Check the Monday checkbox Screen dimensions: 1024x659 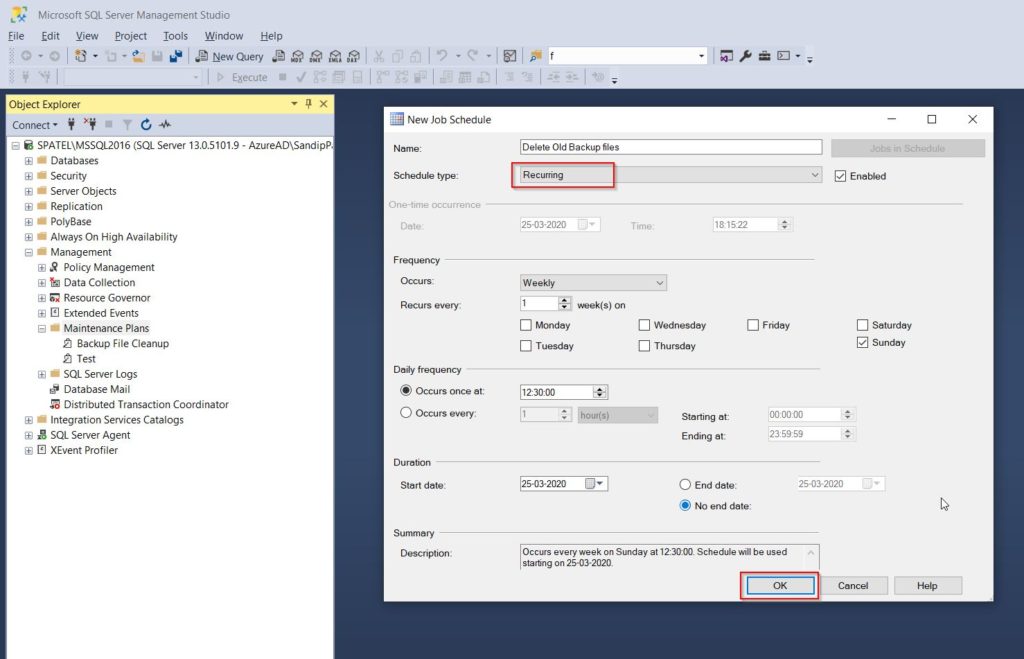tap(526, 325)
